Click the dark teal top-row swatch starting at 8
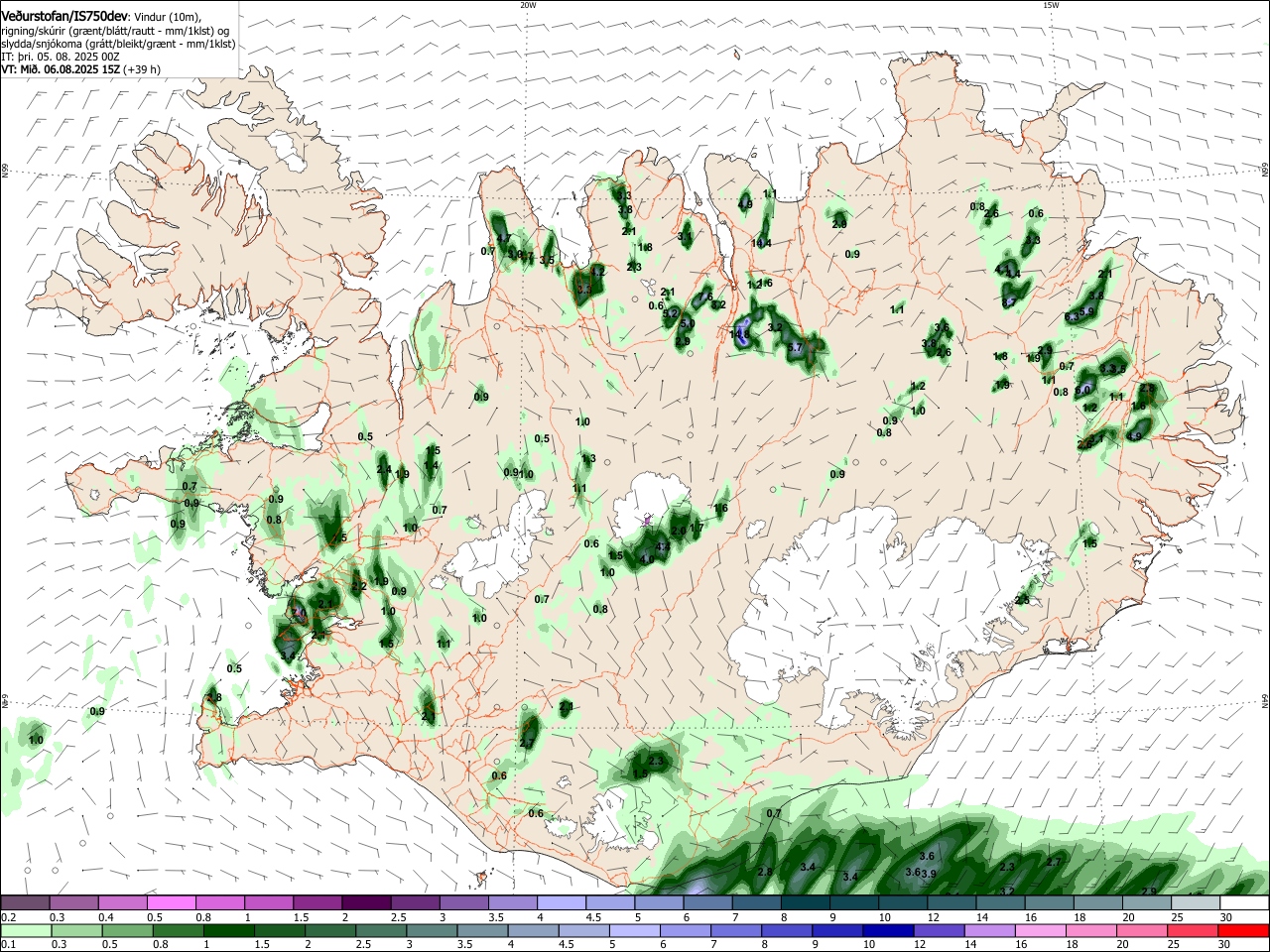The image size is (1270, 952). click(x=806, y=903)
